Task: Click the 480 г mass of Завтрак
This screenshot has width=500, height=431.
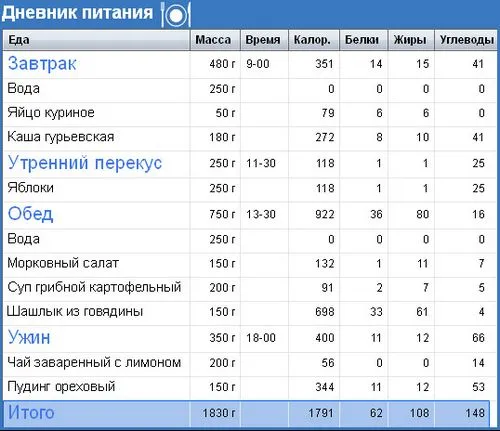Action: point(222,64)
